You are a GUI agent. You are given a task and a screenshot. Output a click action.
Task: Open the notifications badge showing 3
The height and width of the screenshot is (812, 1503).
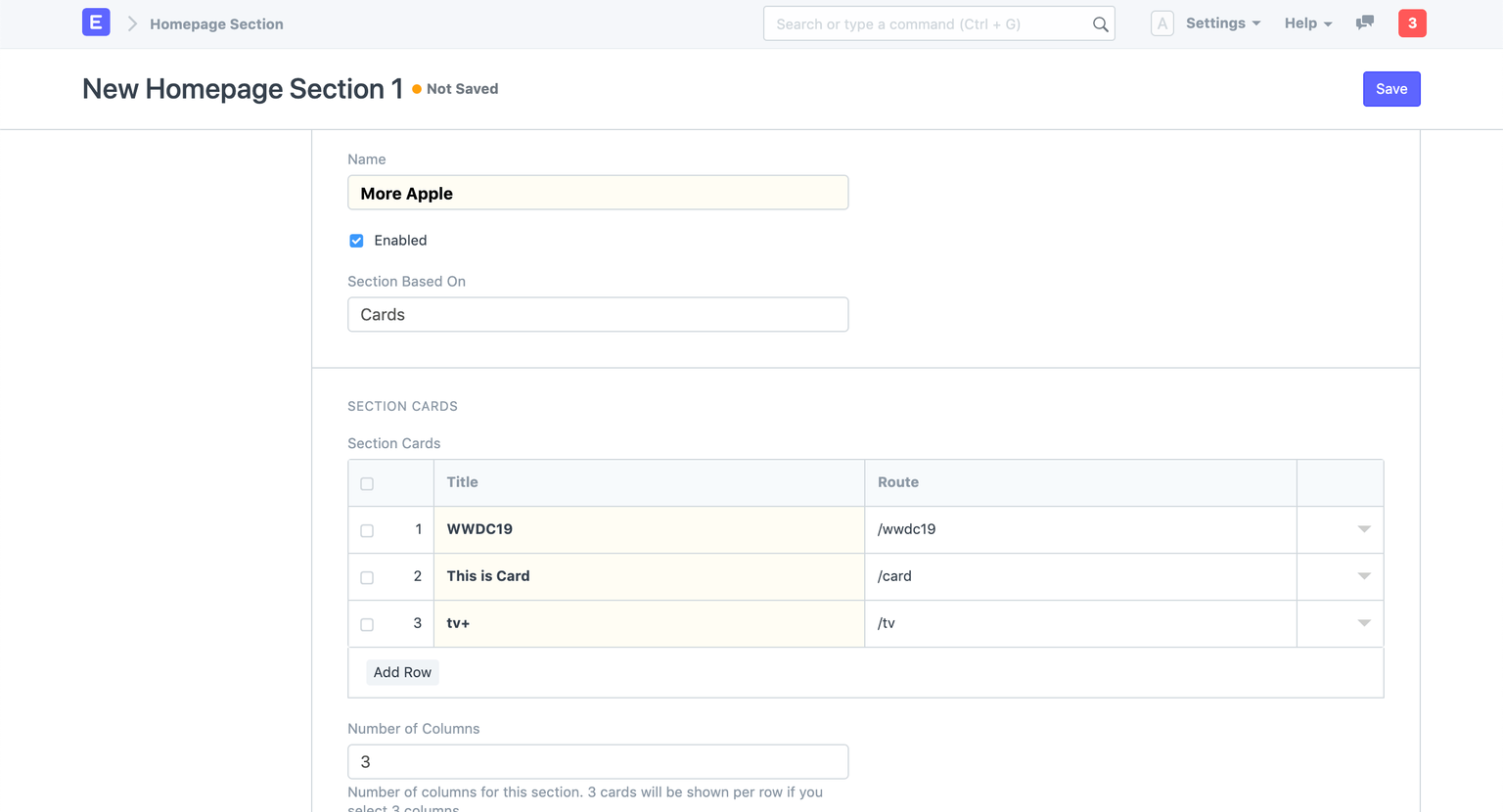coord(1412,22)
